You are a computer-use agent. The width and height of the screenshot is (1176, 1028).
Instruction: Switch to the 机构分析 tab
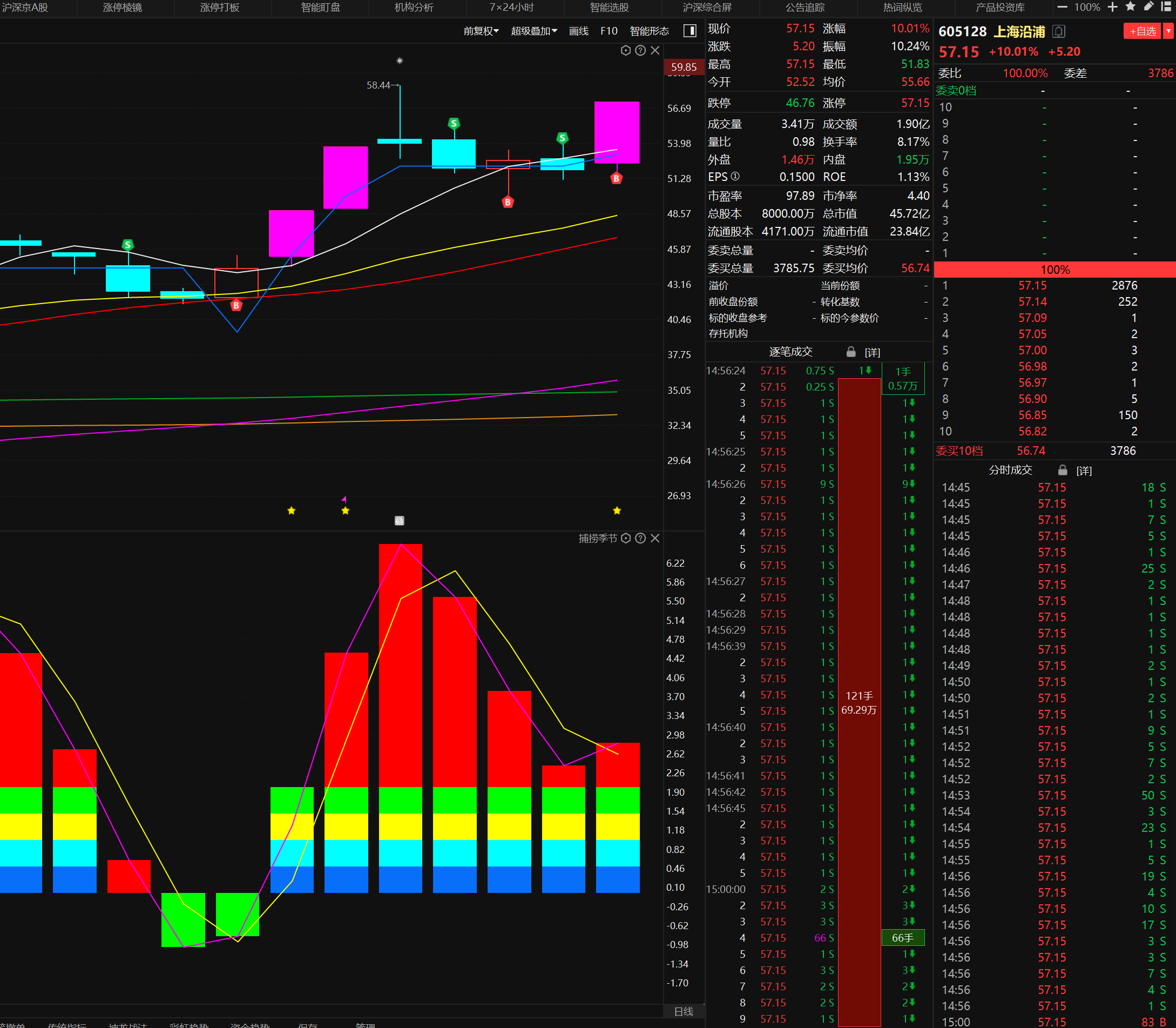click(414, 8)
